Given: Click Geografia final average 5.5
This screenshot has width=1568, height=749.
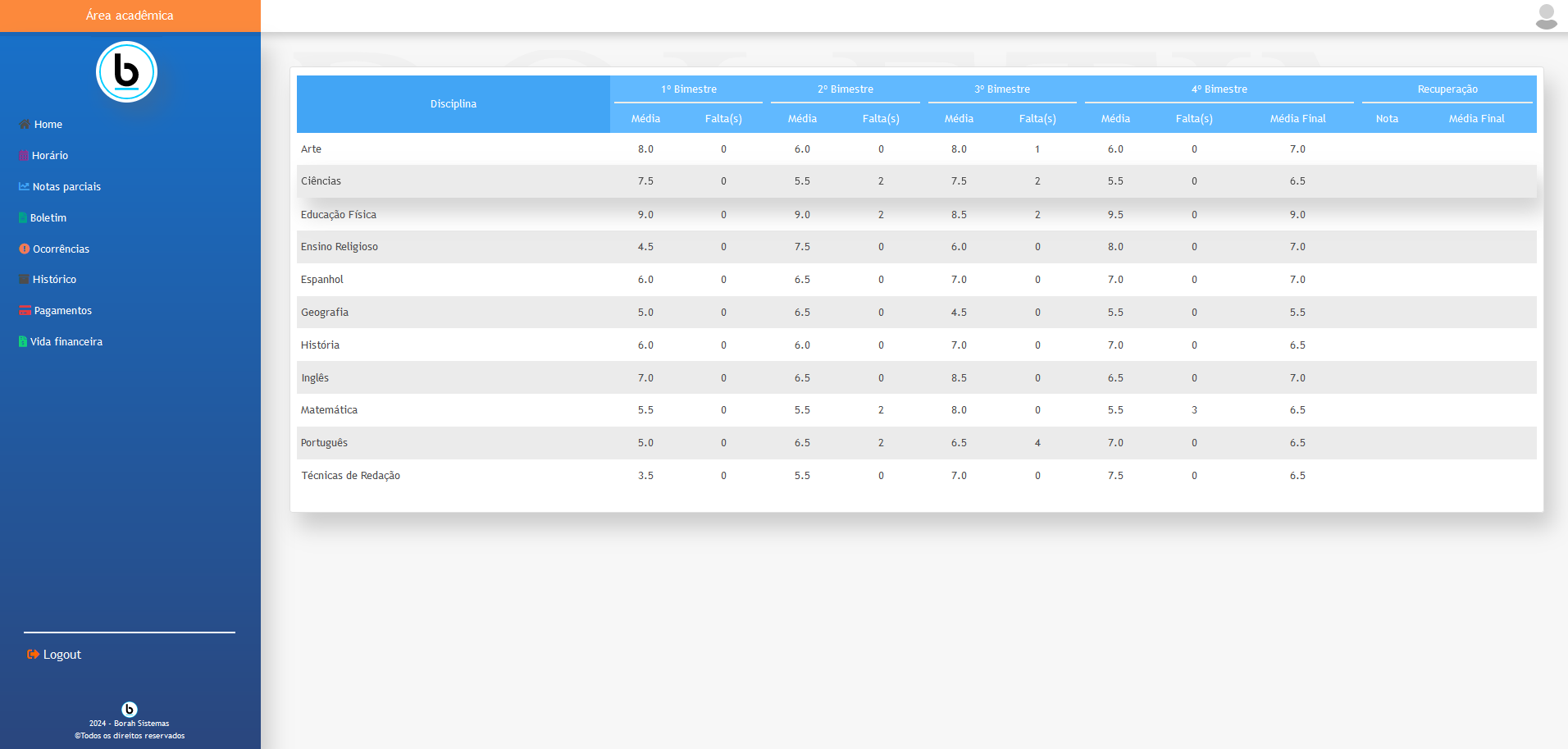Looking at the screenshot, I should coord(1297,313).
